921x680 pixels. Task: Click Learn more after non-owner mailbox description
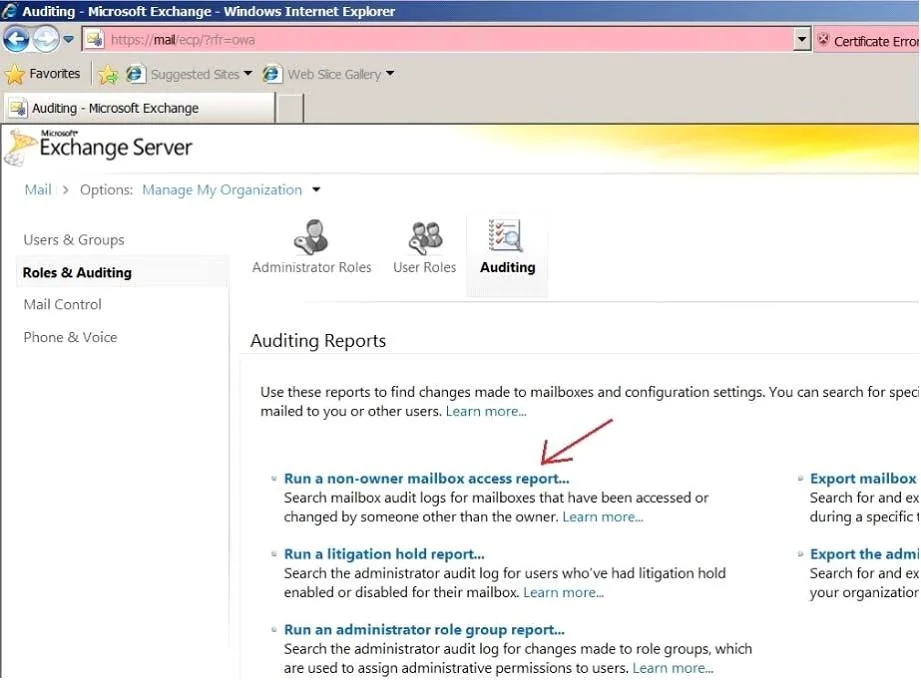coord(603,517)
